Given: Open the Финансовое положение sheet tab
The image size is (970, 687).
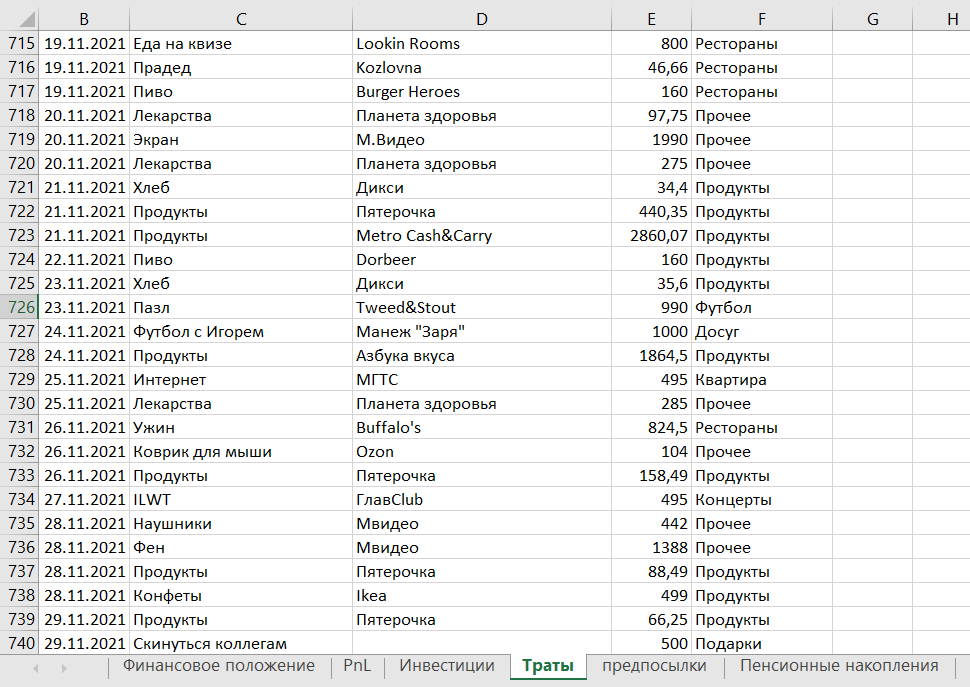Looking at the screenshot, I should 218,666.
